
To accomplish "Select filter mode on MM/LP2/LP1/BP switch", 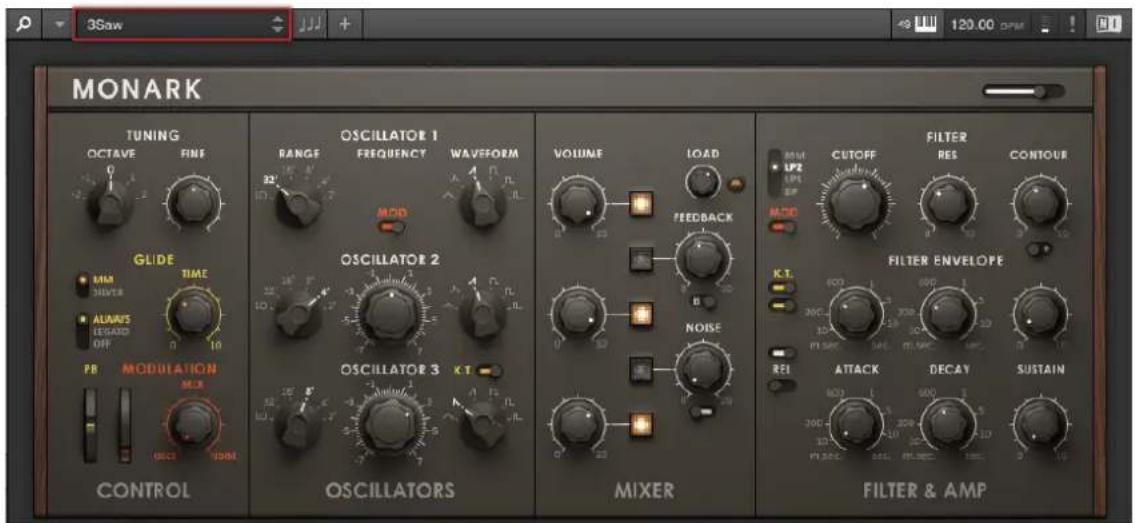I will pos(777,174).
